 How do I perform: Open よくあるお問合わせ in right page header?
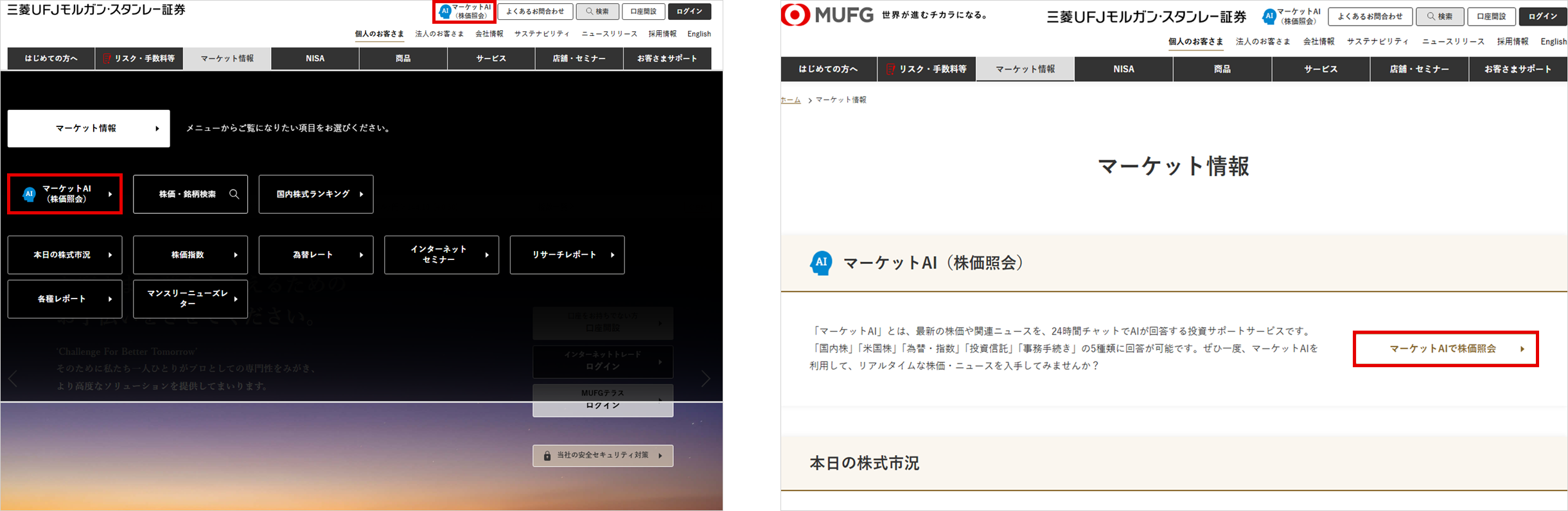(x=1370, y=16)
